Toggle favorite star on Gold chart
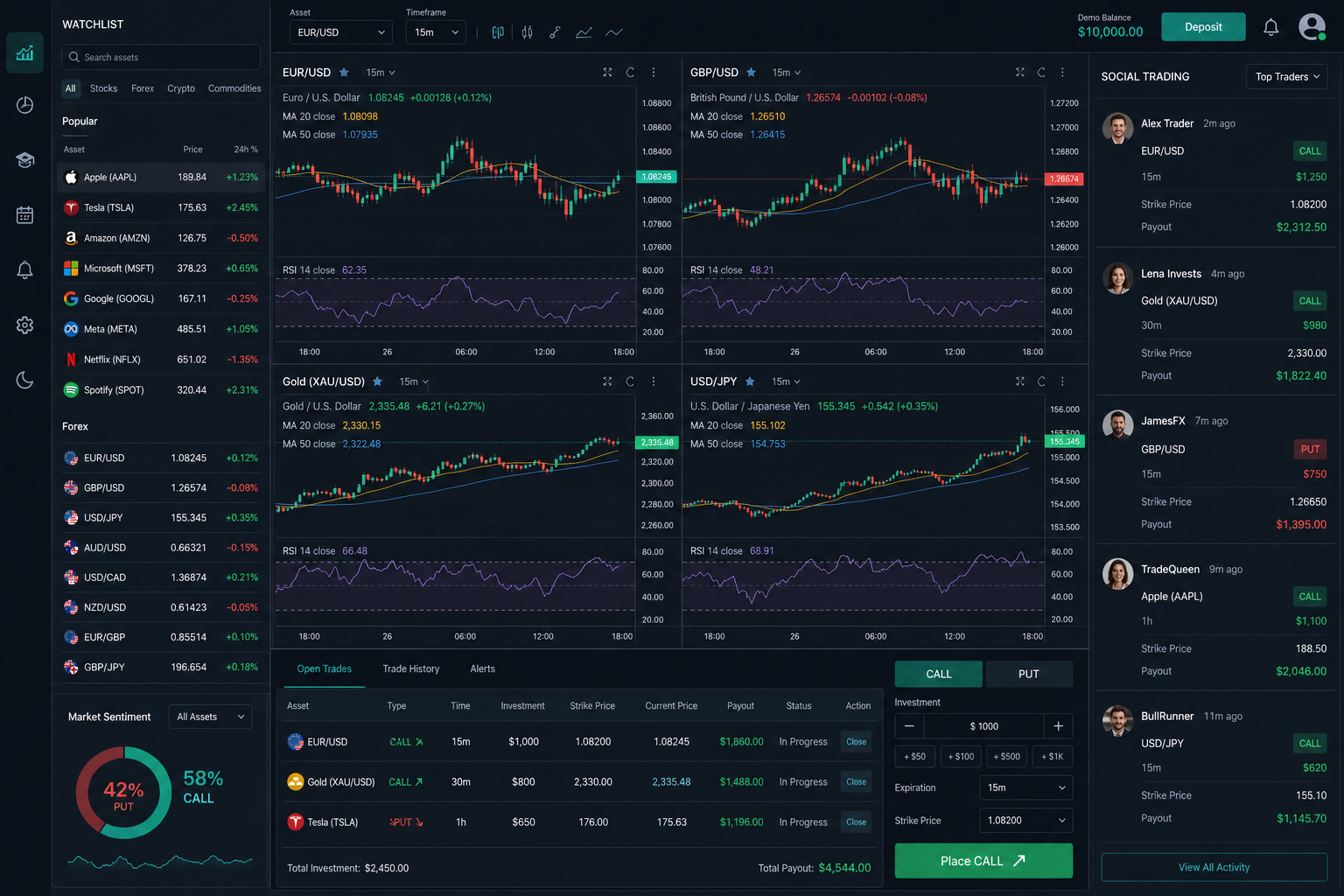This screenshot has height=896, width=1344. [377, 381]
